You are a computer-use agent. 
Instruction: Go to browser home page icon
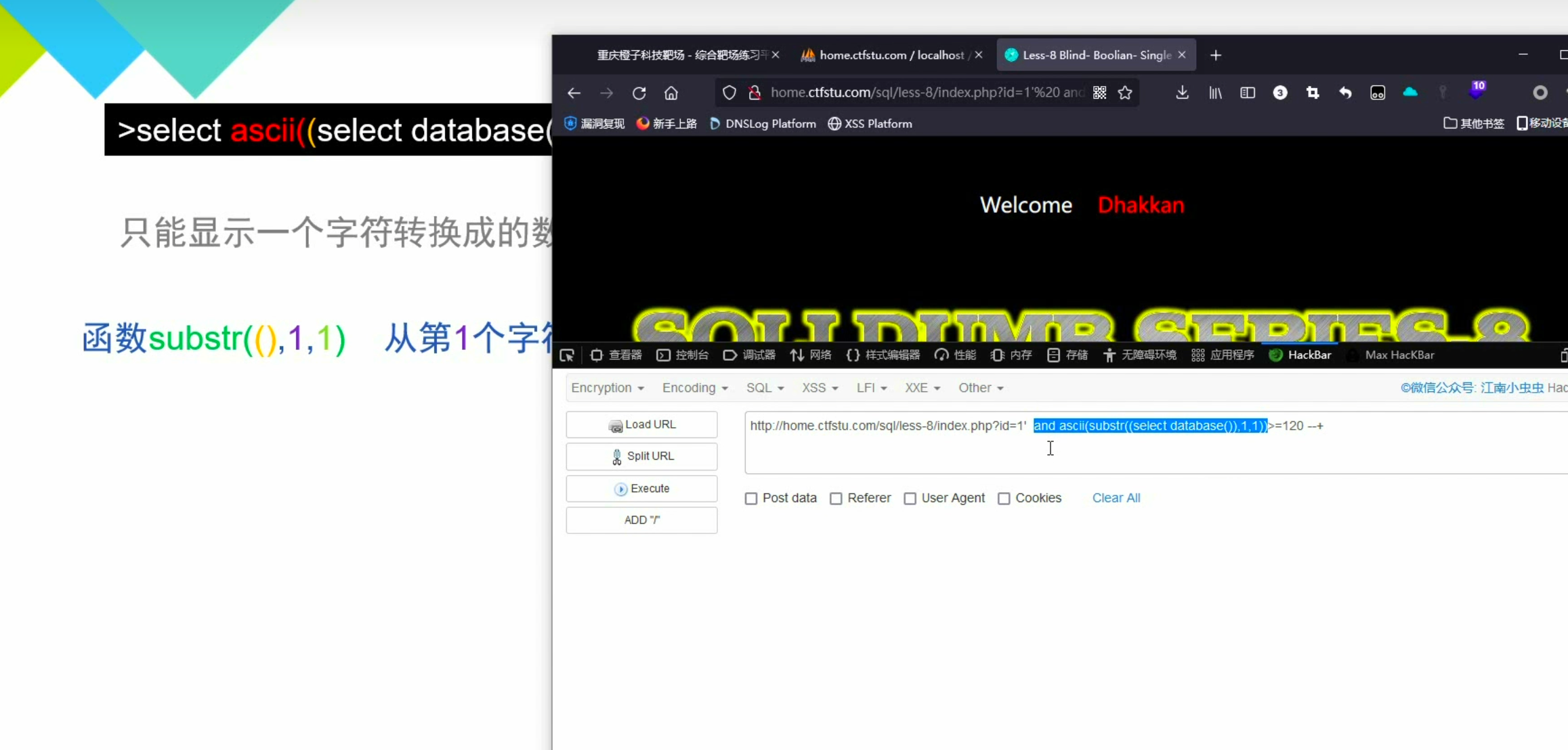click(671, 93)
